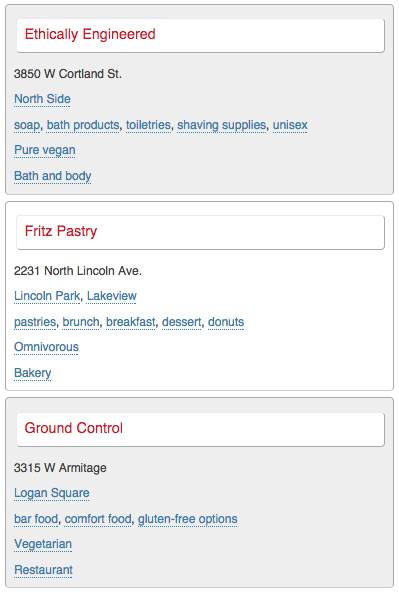The width and height of the screenshot is (399, 592).
Task: Click the Logan Square neighborhood link
Action: [x=52, y=493]
